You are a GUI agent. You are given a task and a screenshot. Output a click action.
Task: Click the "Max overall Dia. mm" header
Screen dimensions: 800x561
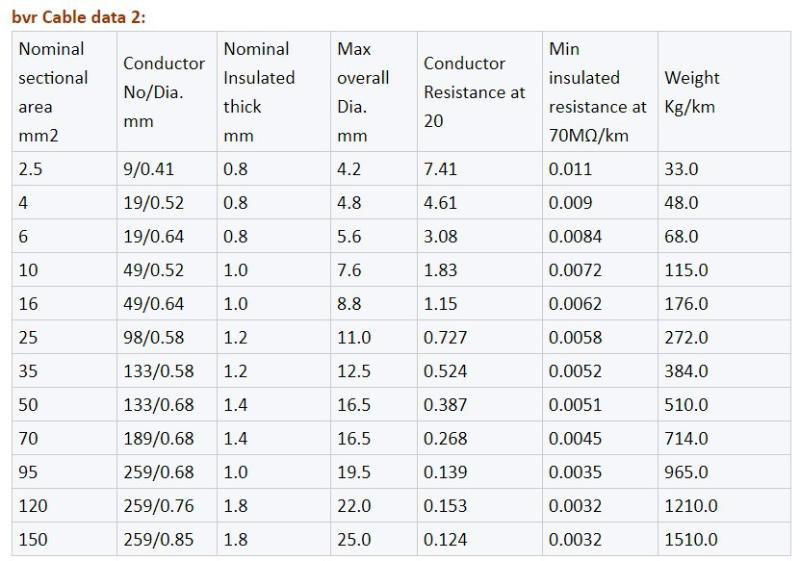[363, 92]
